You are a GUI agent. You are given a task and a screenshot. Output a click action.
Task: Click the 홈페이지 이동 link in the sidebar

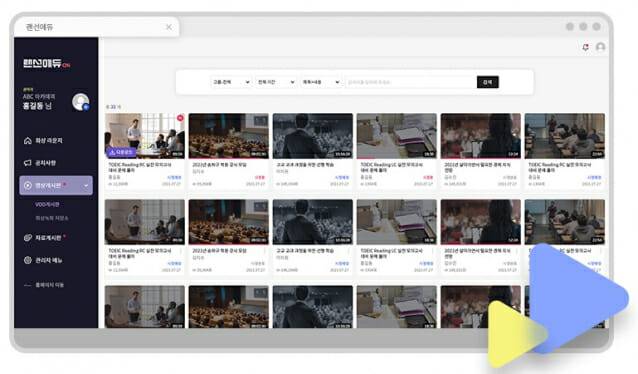(x=44, y=285)
